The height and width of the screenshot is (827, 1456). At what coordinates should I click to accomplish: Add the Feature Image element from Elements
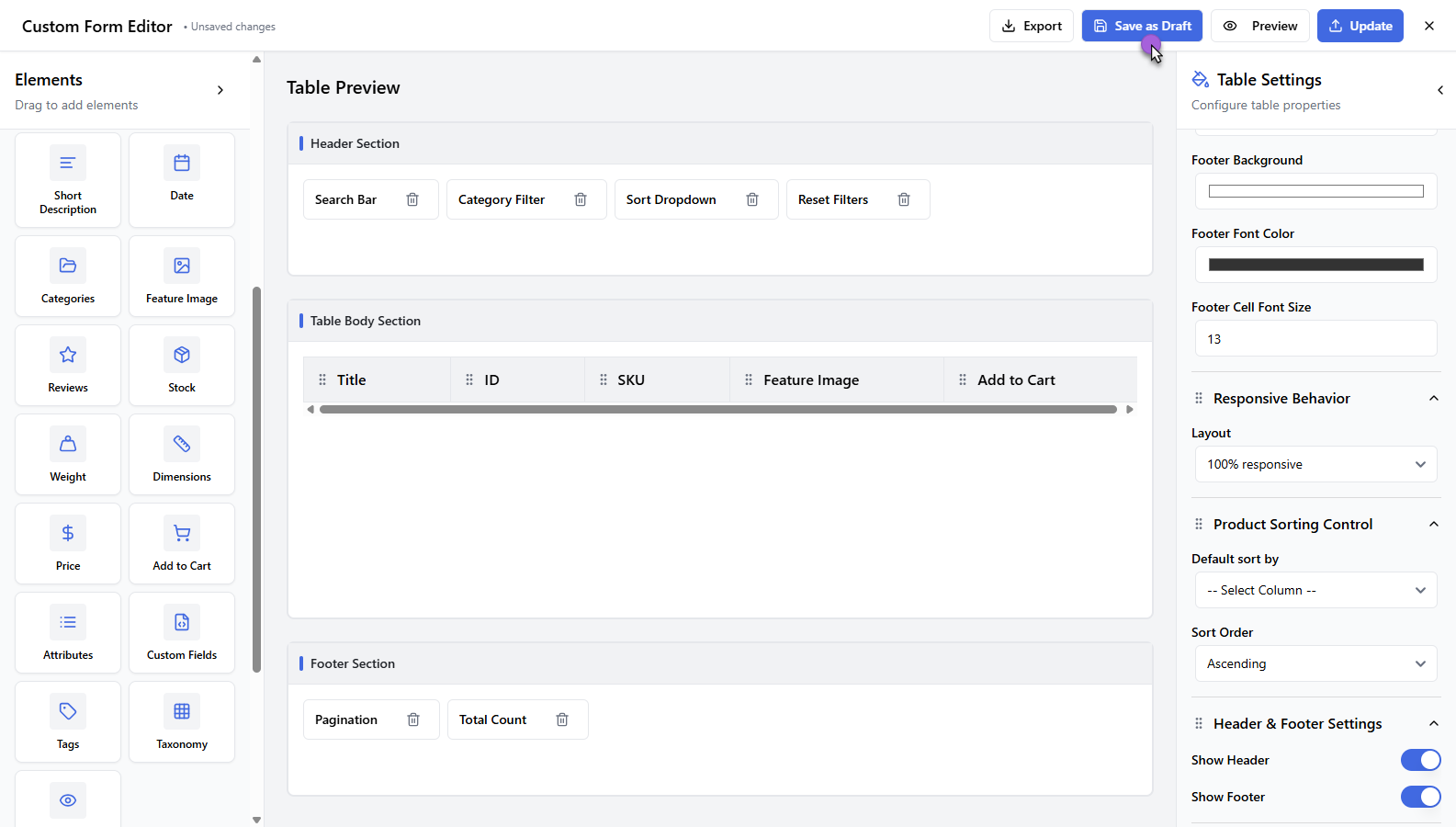(182, 276)
